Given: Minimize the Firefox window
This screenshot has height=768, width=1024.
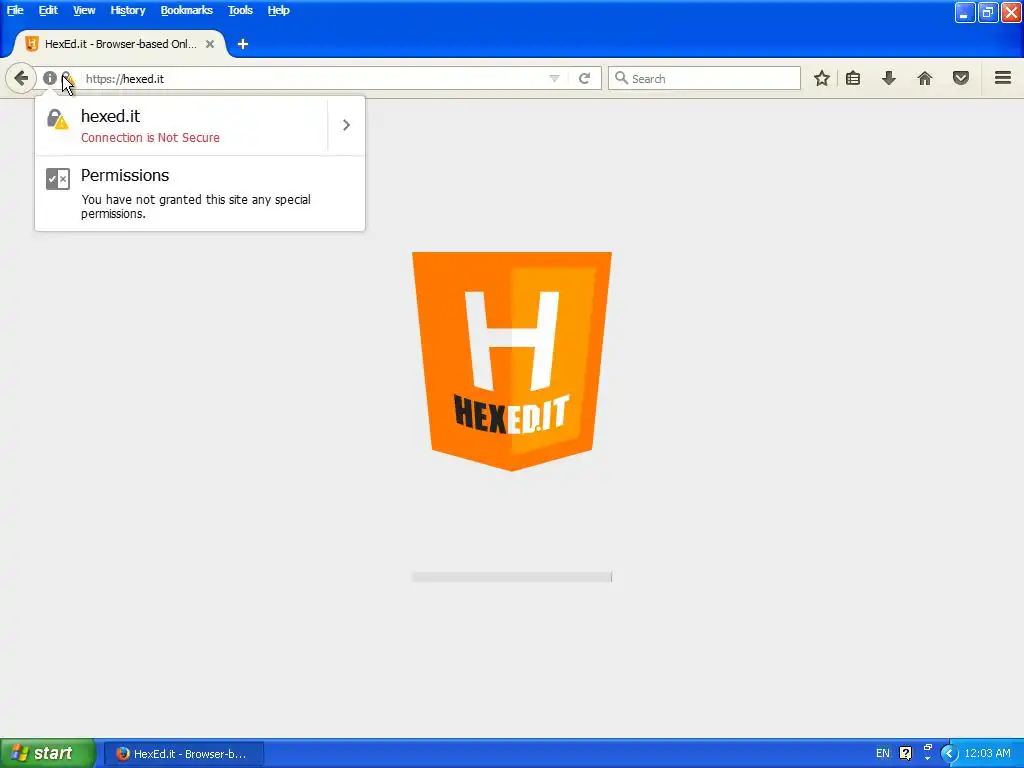Looking at the screenshot, I should click(964, 12).
